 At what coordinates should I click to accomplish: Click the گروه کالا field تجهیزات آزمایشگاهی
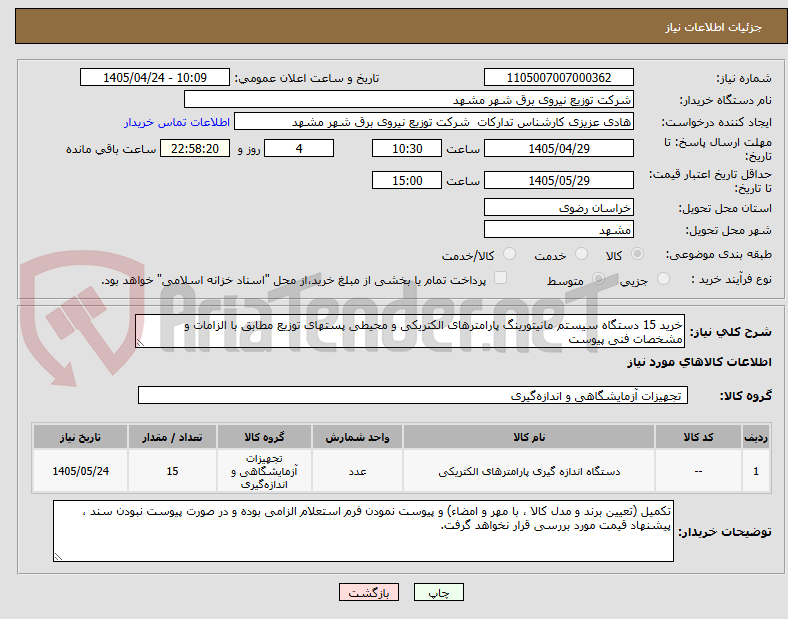413,395
